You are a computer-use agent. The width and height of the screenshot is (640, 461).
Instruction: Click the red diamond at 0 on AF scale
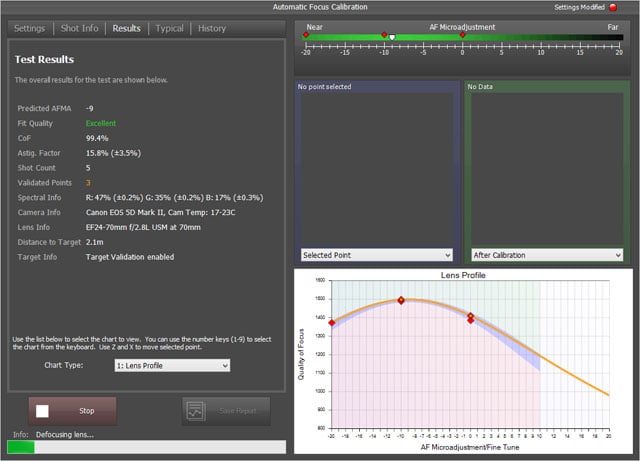(x=462, y=35)
